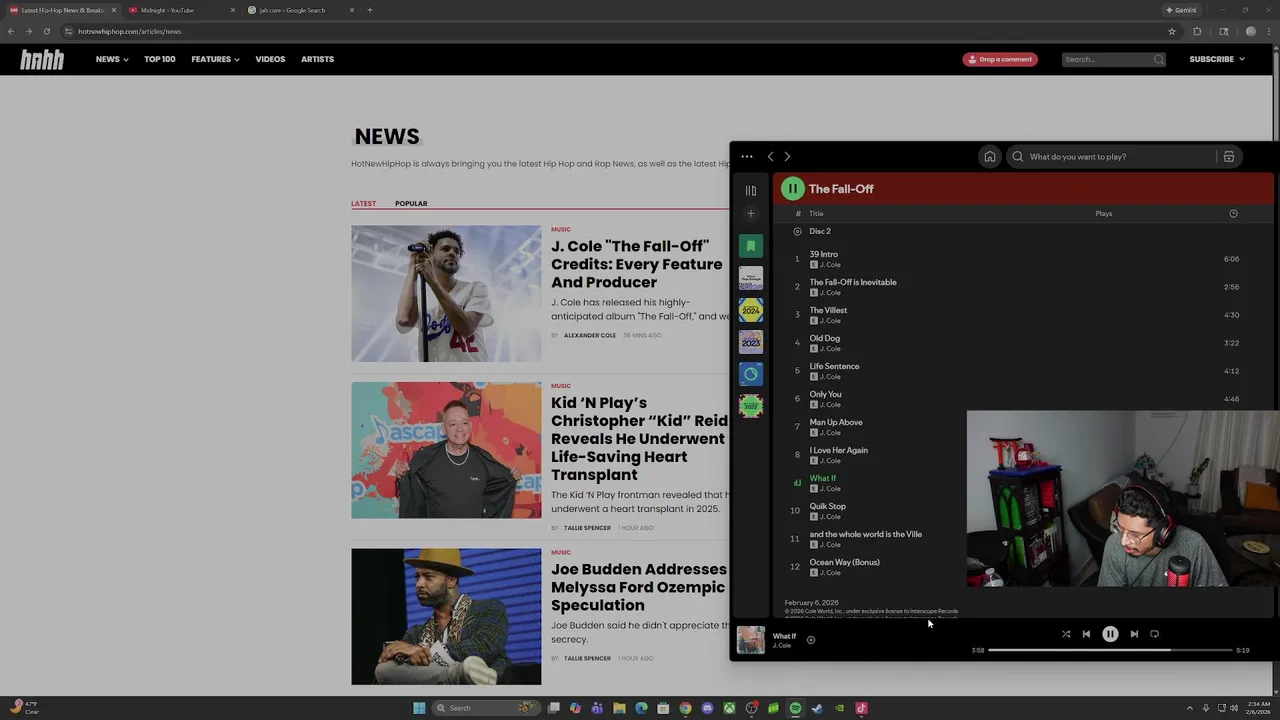The image size is (1280, 720).
Task: Open Windows Start menu
Action: pos(419,708)
